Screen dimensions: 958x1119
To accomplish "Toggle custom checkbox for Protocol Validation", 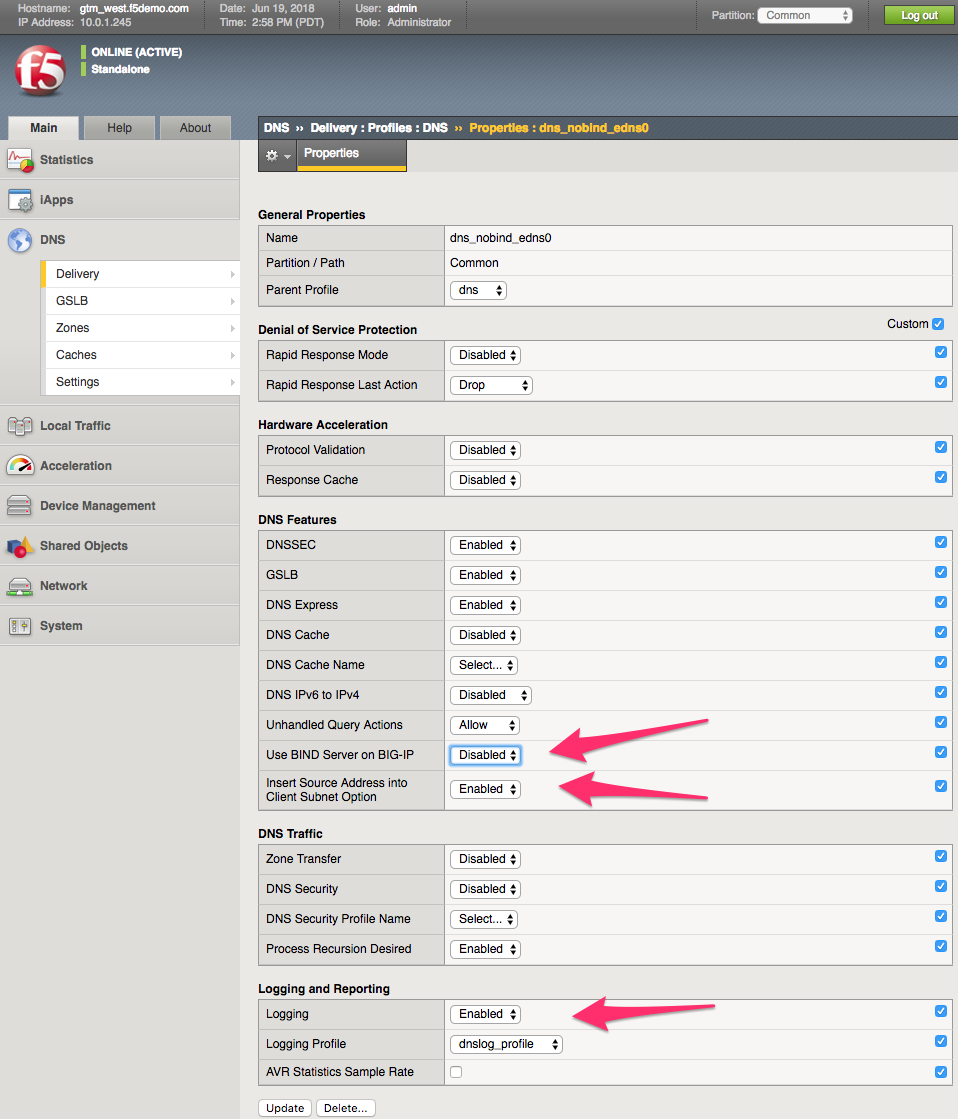I will (941, 447).
